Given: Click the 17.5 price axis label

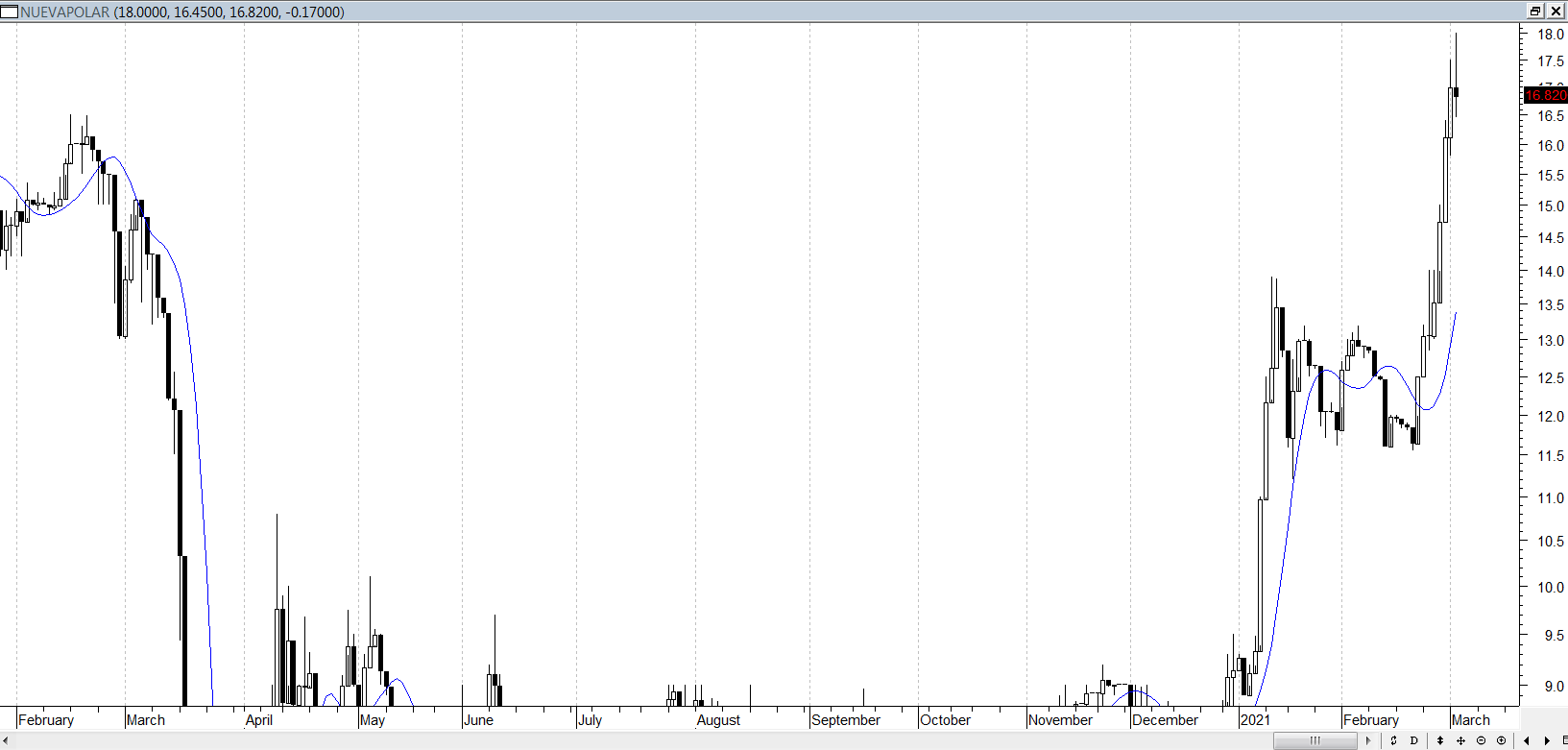Looking at the screenshot, I should [1551, 60].
